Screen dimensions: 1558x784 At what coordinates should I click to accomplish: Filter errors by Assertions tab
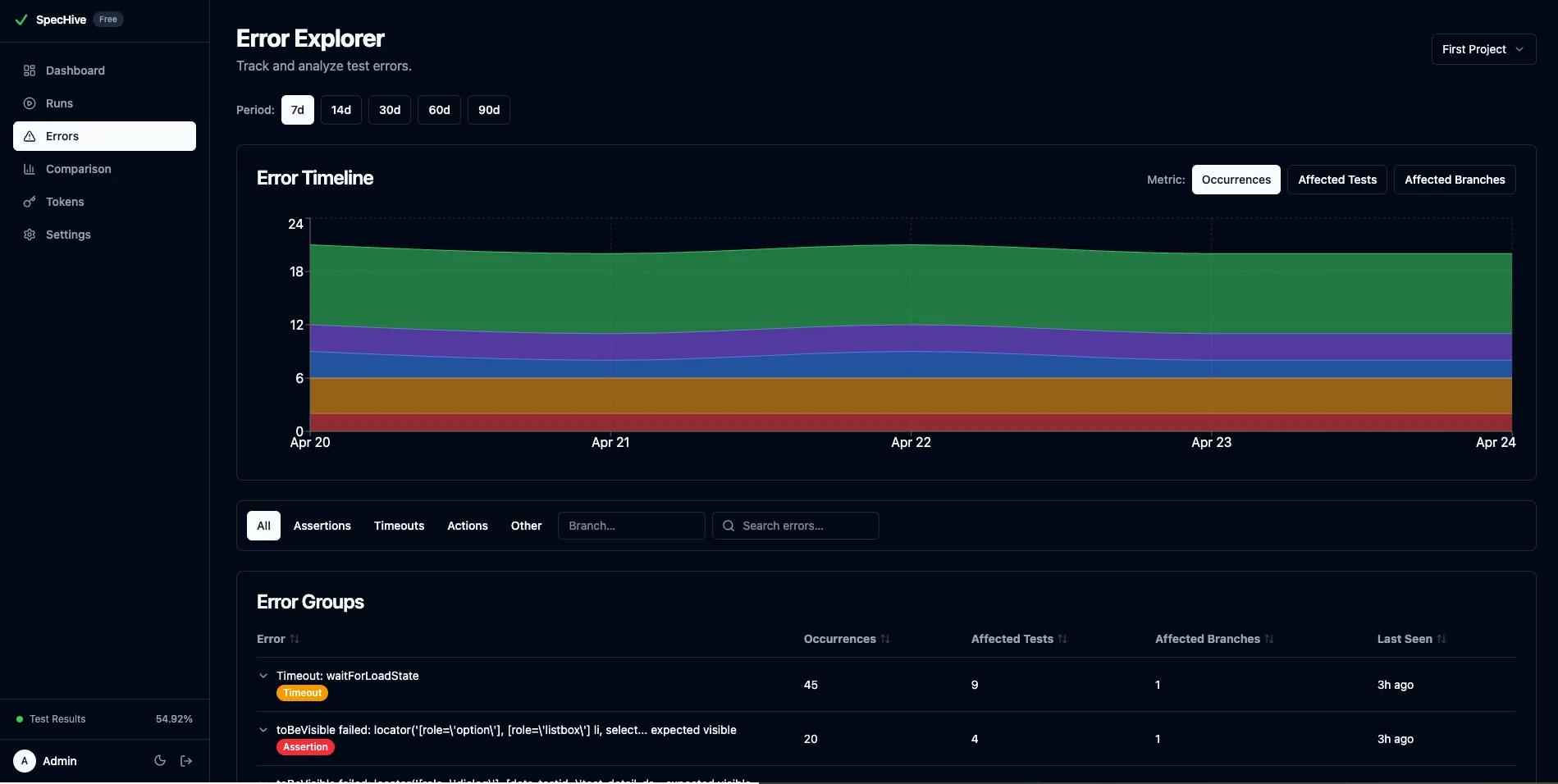pos(322,526)
